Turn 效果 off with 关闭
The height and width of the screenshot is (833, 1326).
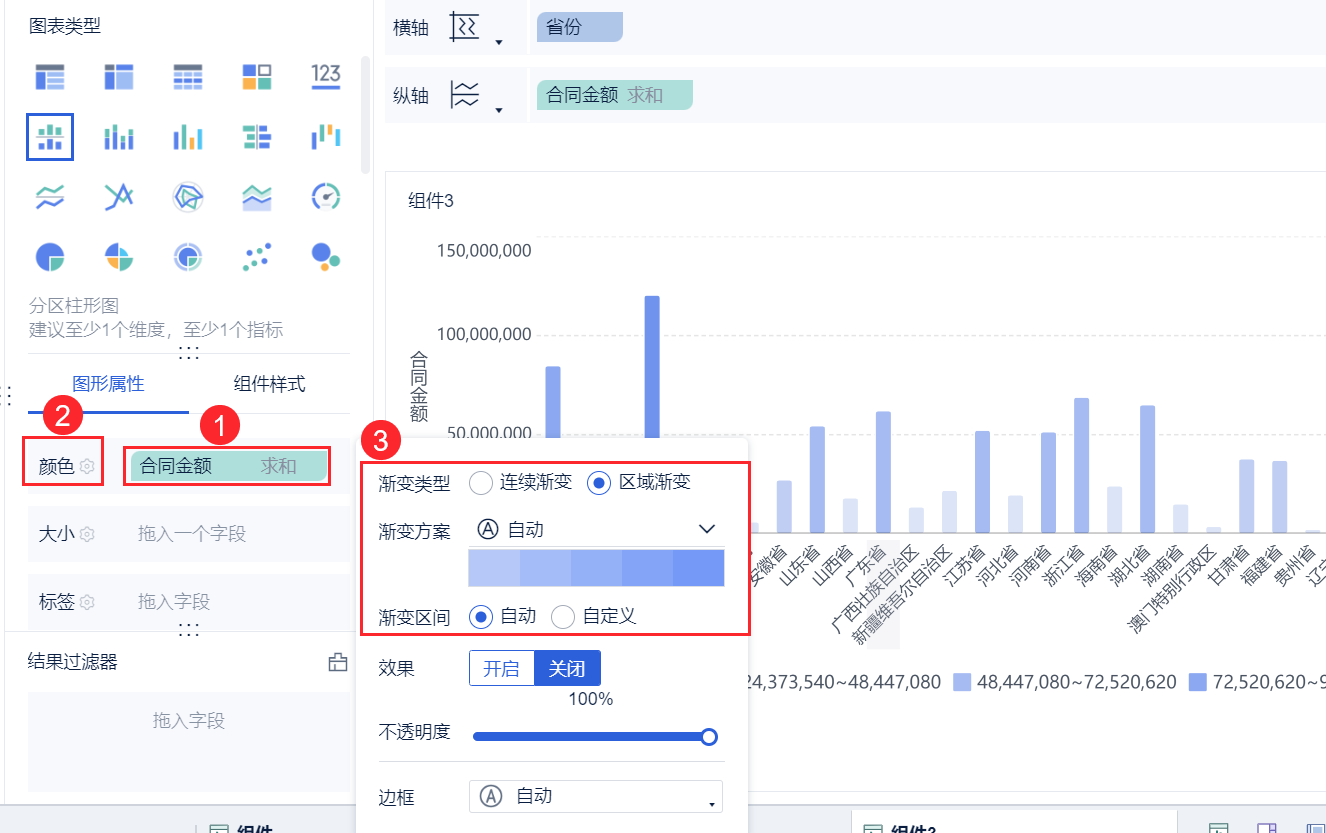coord(568,669)
